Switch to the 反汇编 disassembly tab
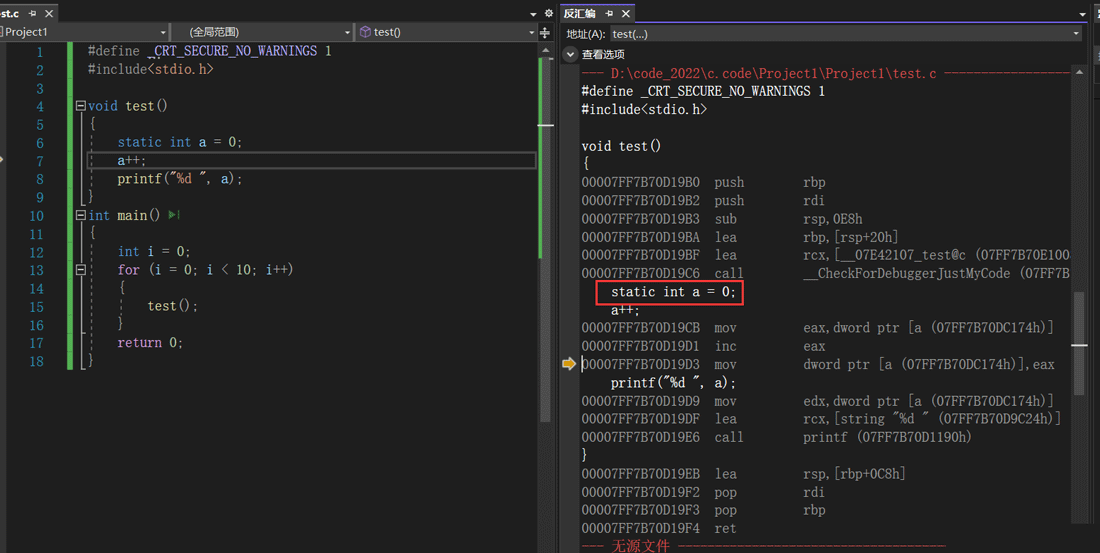 point(579,13)
